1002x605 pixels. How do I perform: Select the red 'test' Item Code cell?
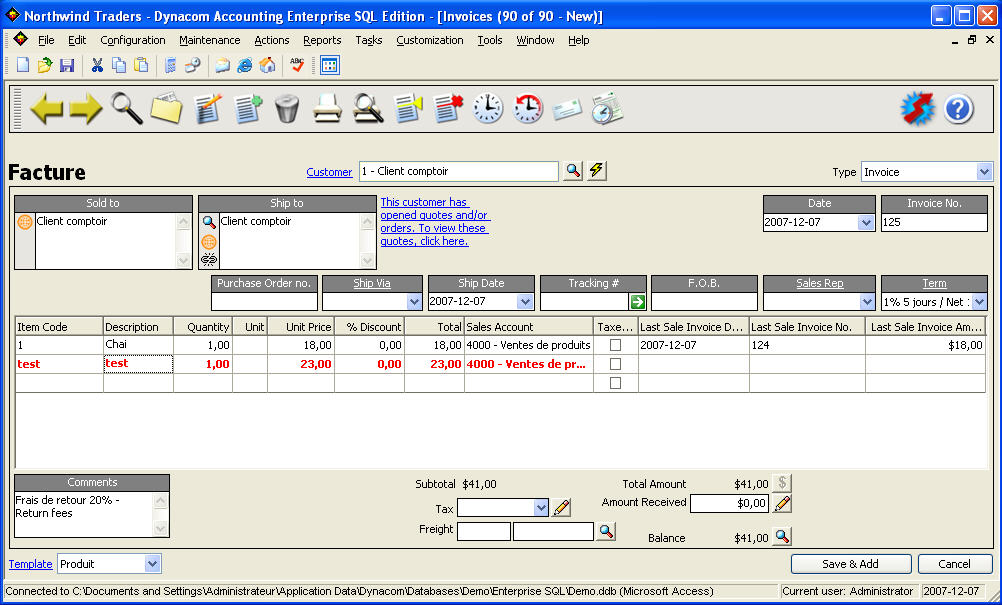coord(59,364)
